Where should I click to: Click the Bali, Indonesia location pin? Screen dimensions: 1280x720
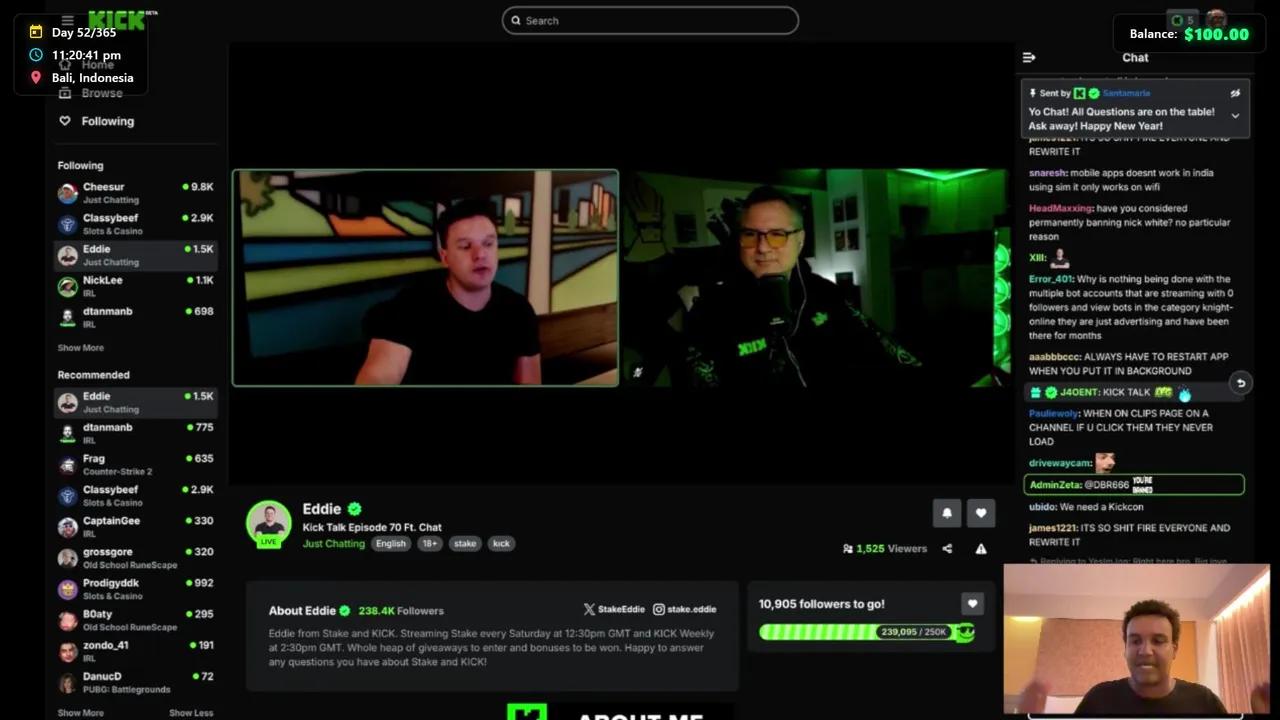pyautogui.click(x=36, y=78)
